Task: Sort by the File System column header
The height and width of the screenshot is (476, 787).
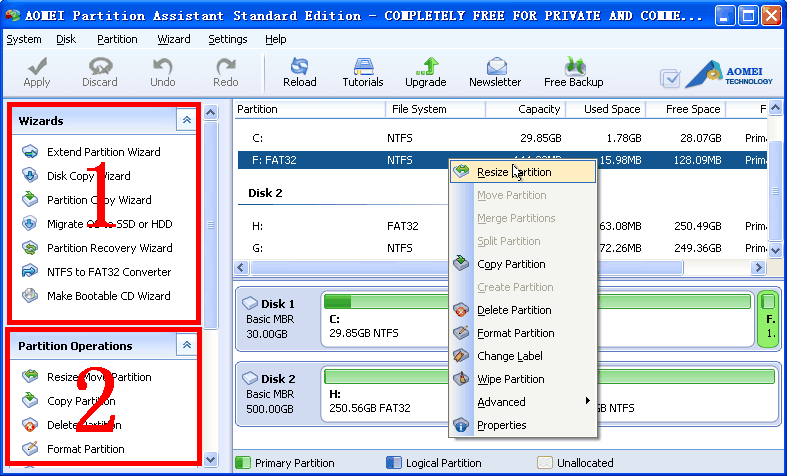Action: coord(435,109)
